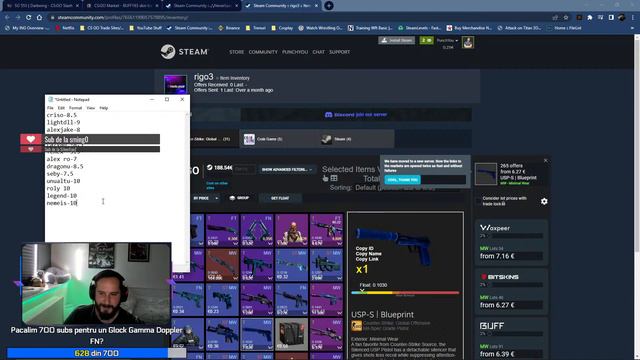The image size is (640, 360).
Task: Switch to the third Steam Community tab
Action: click(202, 6)
